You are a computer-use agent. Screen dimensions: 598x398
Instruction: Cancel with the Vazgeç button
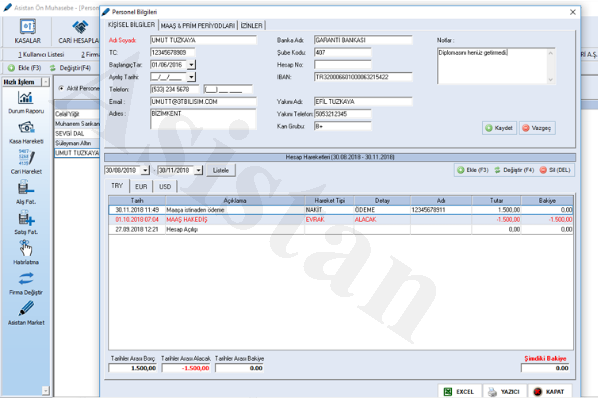coord(537,128)
